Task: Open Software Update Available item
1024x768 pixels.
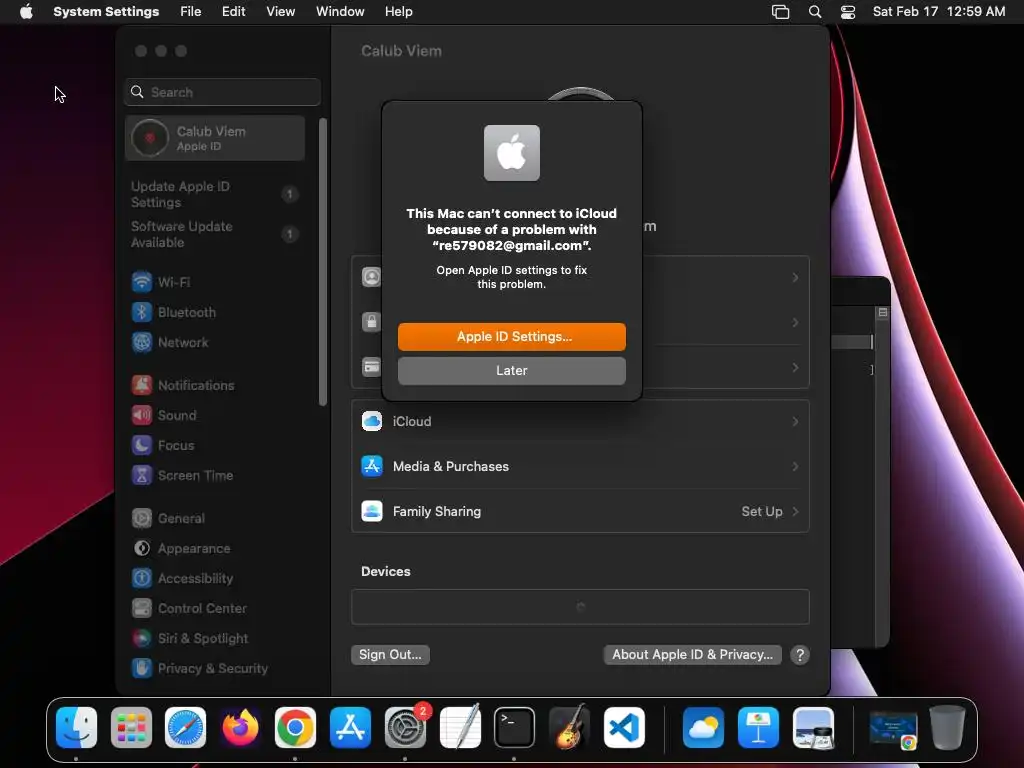Action: (x=215, y=234)
